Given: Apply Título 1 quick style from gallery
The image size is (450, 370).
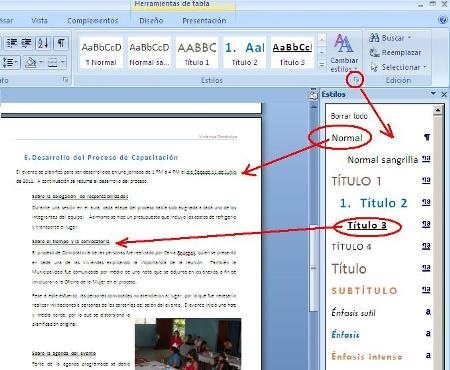Looking at the screenshot, I should pyautogui.click(x=197, y=53).
